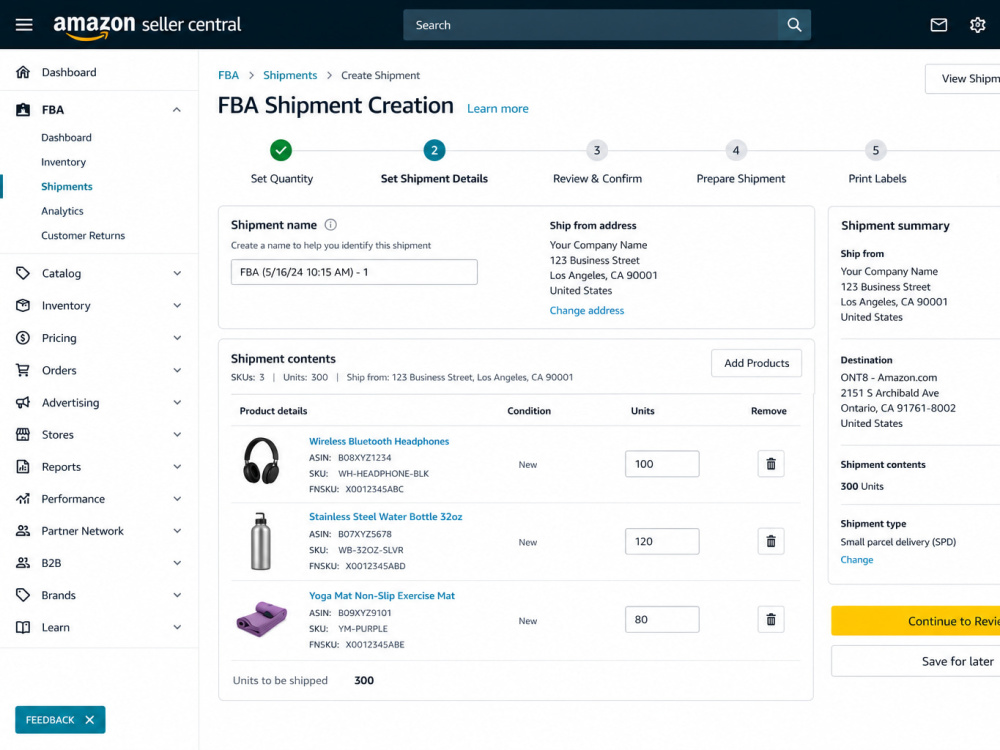Expand the Orders sidebar section
Image resolution: width=1000 pixels, height=750 pixels.
(x=177, y=370)
